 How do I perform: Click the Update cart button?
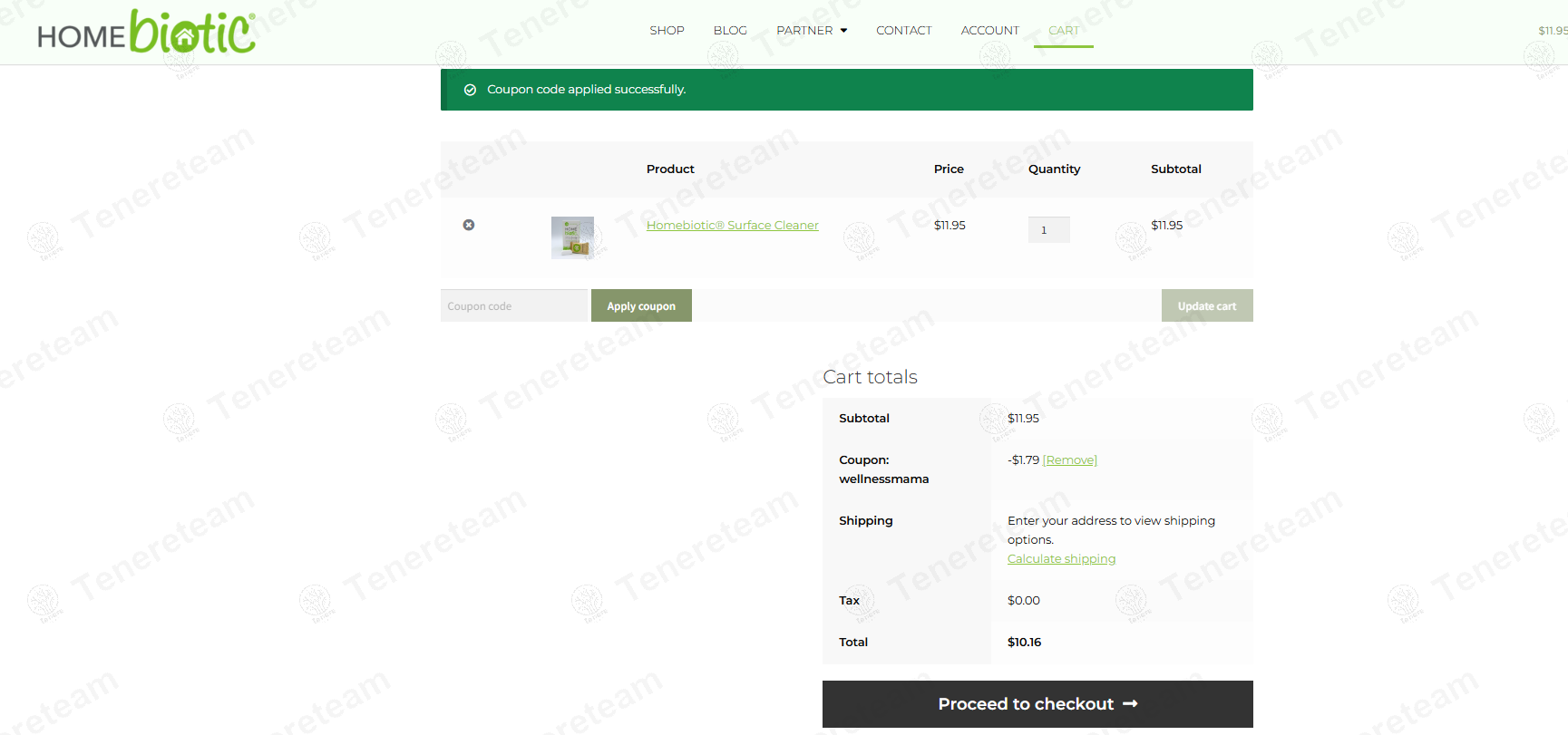(1207, 305)
